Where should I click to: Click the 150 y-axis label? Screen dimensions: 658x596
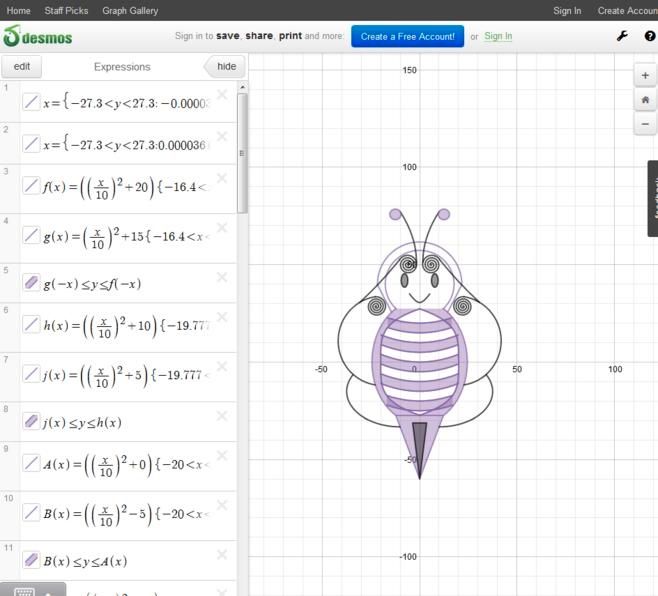[x=410, y=70]
